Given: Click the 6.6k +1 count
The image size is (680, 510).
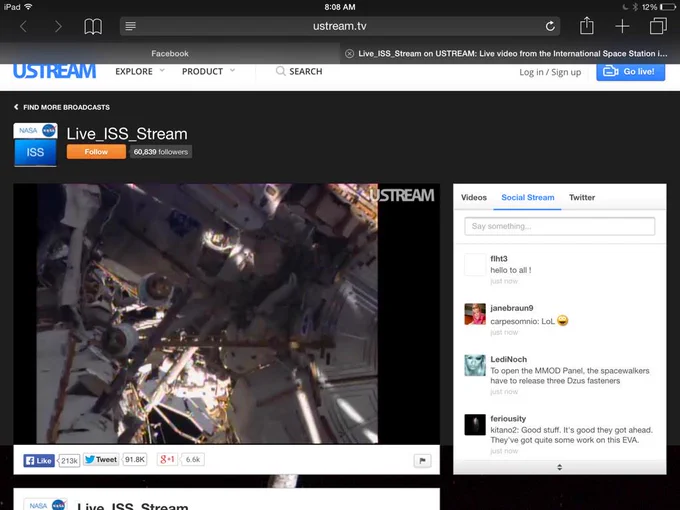Looking at the screenshot, I should 193,459.
